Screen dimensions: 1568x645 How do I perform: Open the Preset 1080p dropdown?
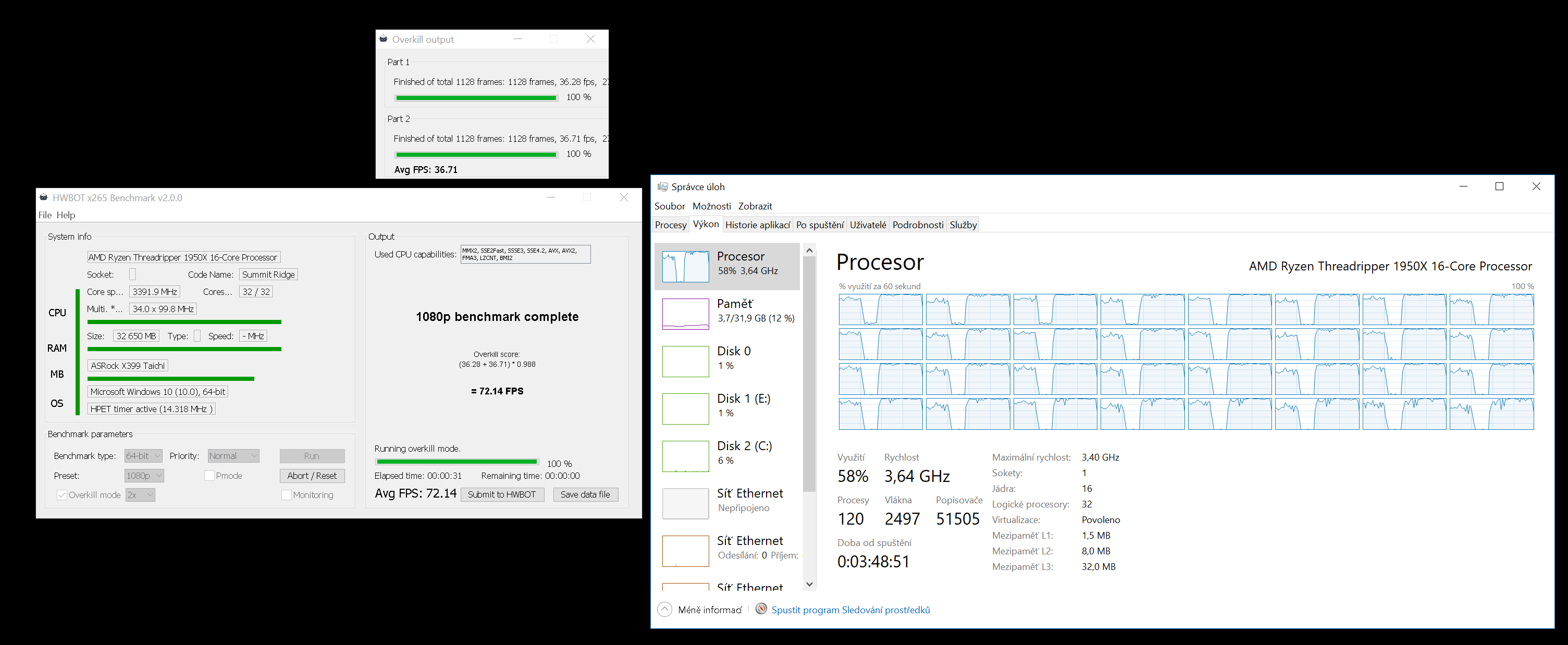coord(144,476)
